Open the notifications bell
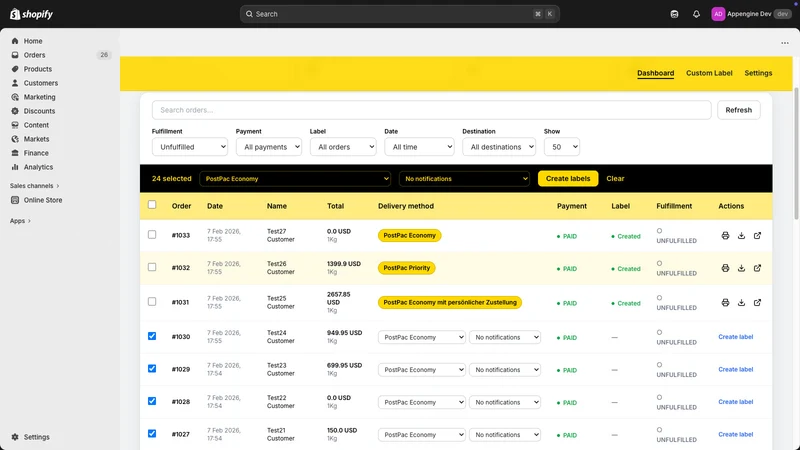This screenshot has width=800, height=450. click(x=696, y=14)
